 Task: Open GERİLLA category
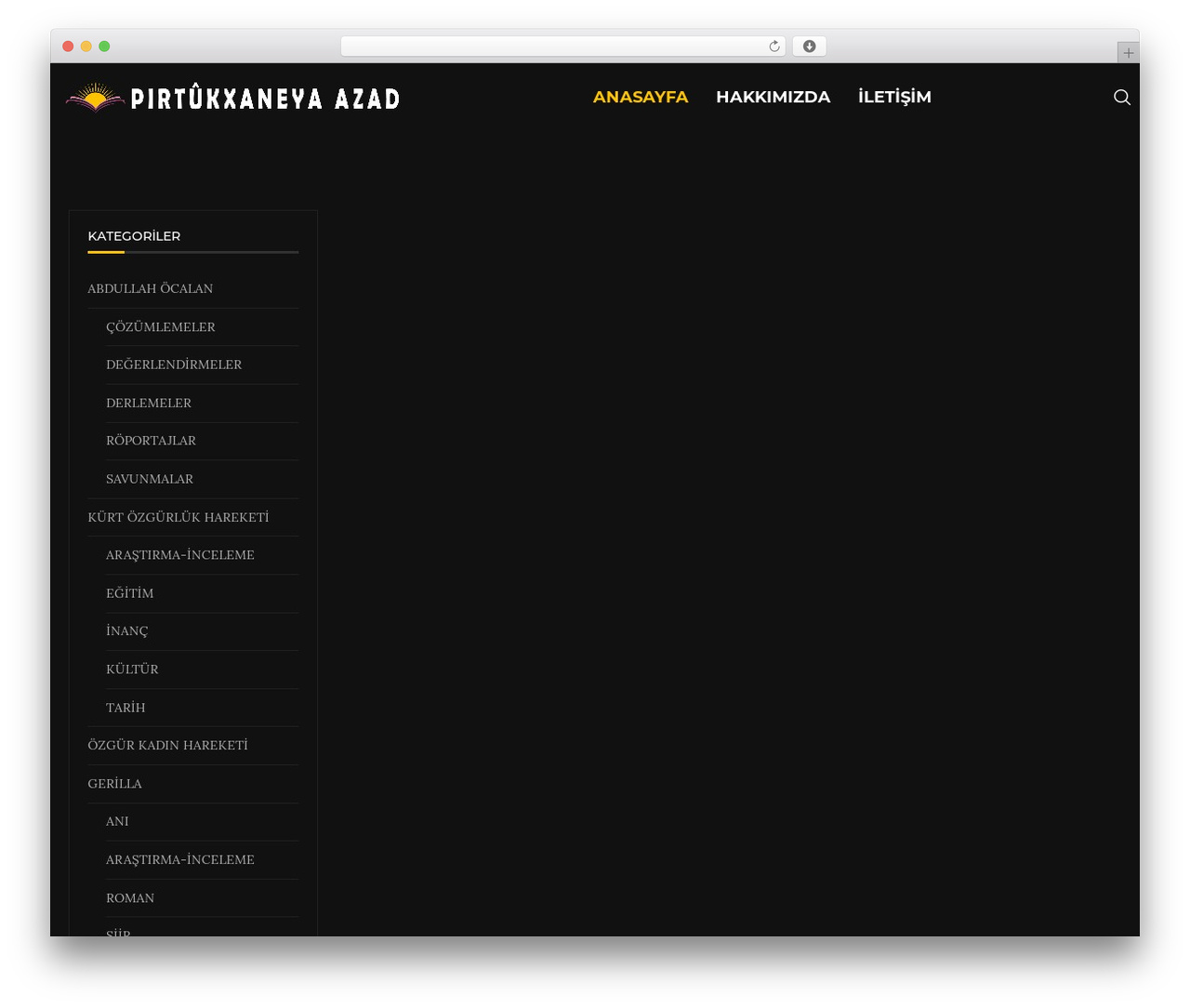115,783
